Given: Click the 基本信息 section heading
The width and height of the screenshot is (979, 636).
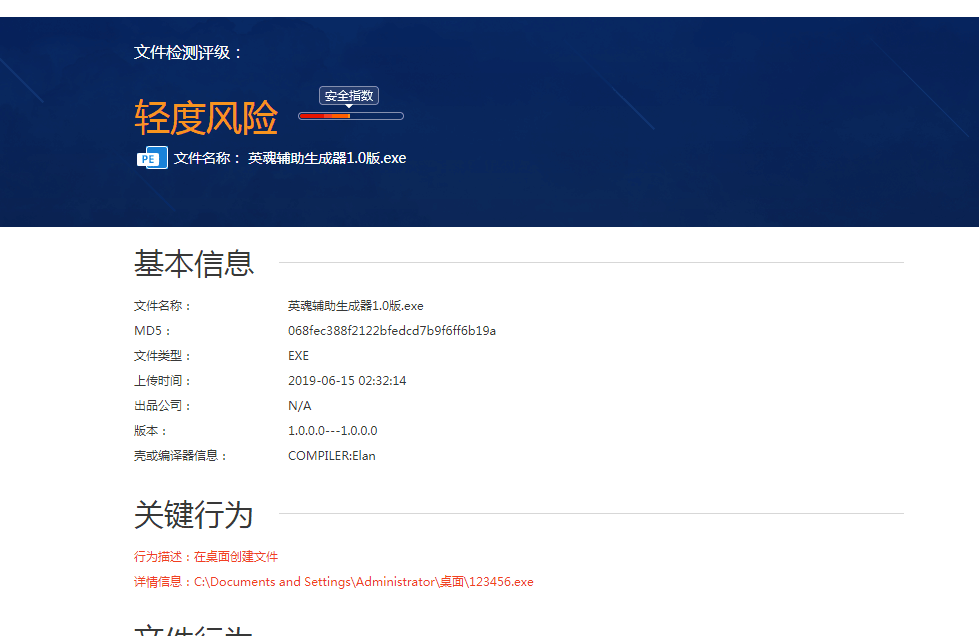Looking at the screenshot, I should [194, 263].
